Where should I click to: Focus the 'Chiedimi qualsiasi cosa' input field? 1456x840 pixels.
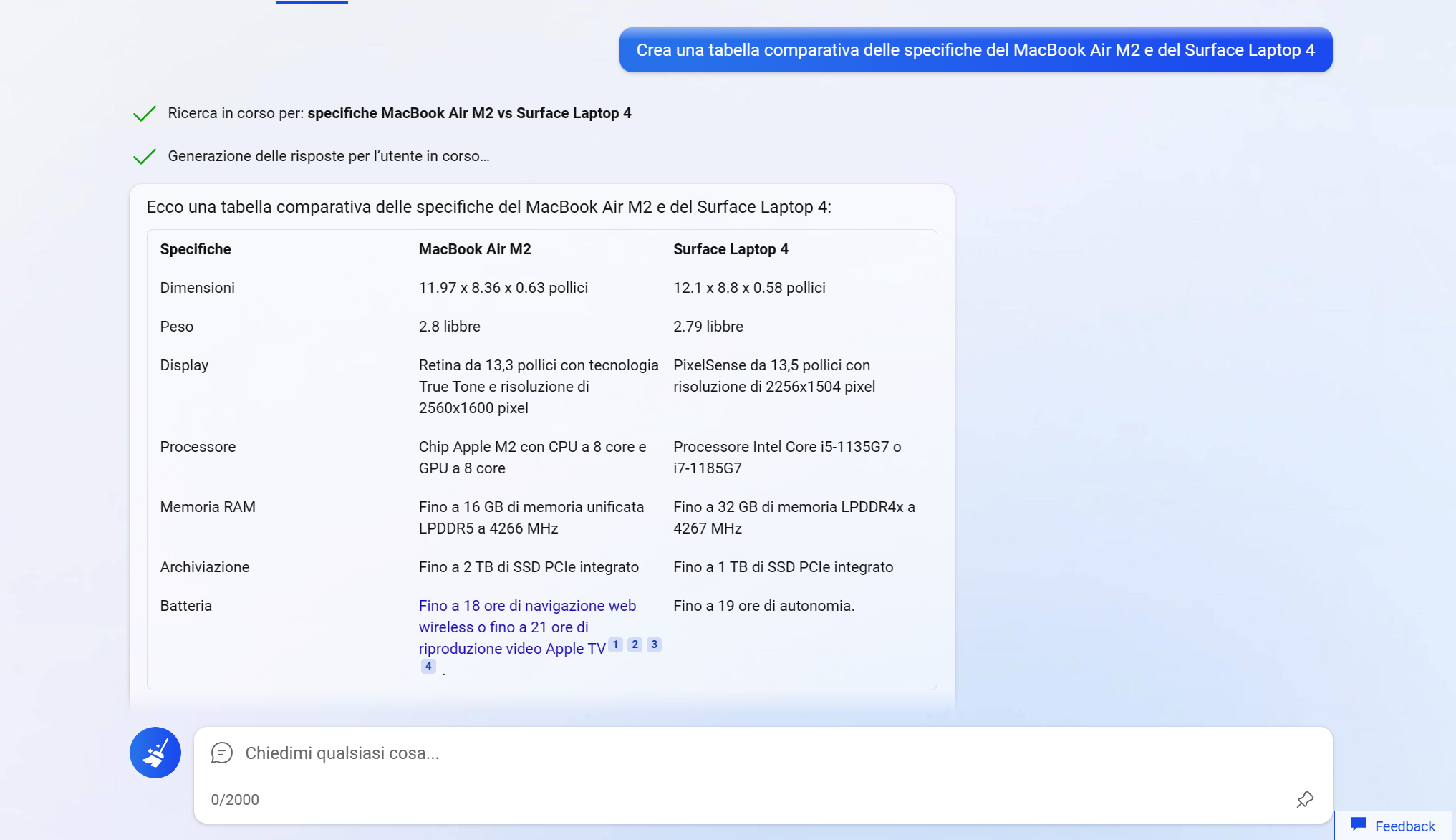click(501, 753)
